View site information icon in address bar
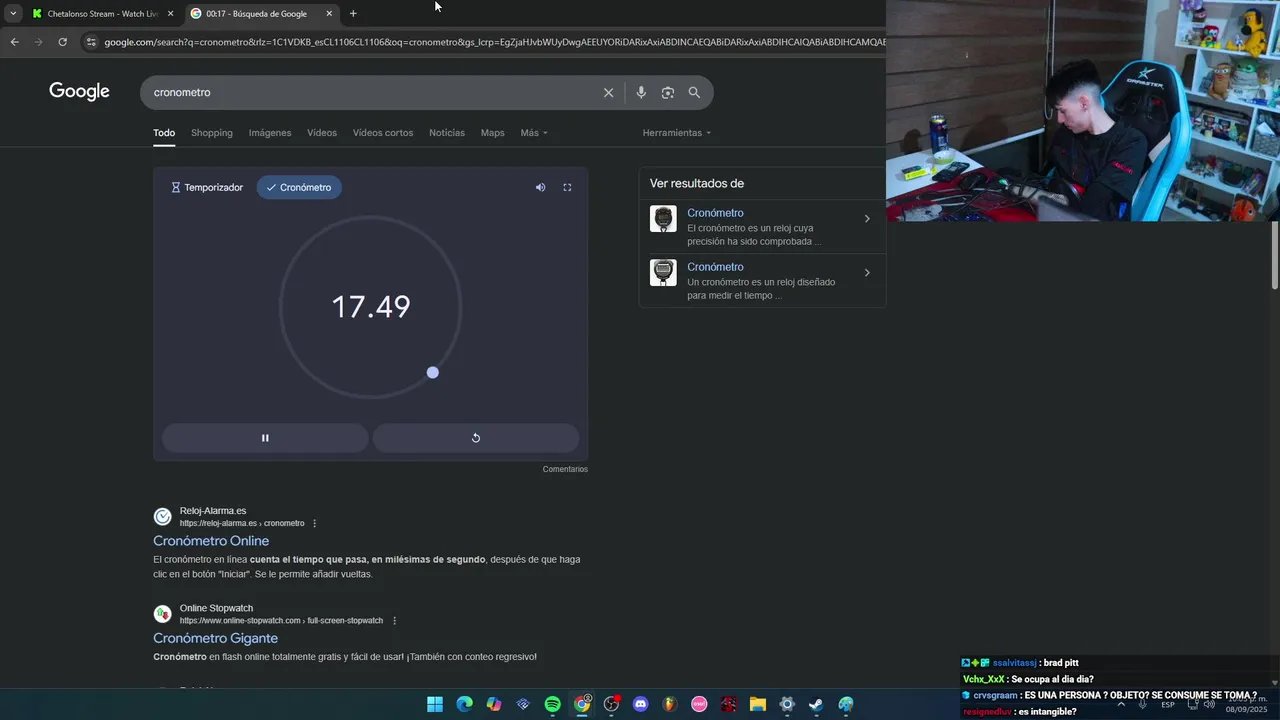This screenshot has height=720, width=1280. tap(91, 42)
